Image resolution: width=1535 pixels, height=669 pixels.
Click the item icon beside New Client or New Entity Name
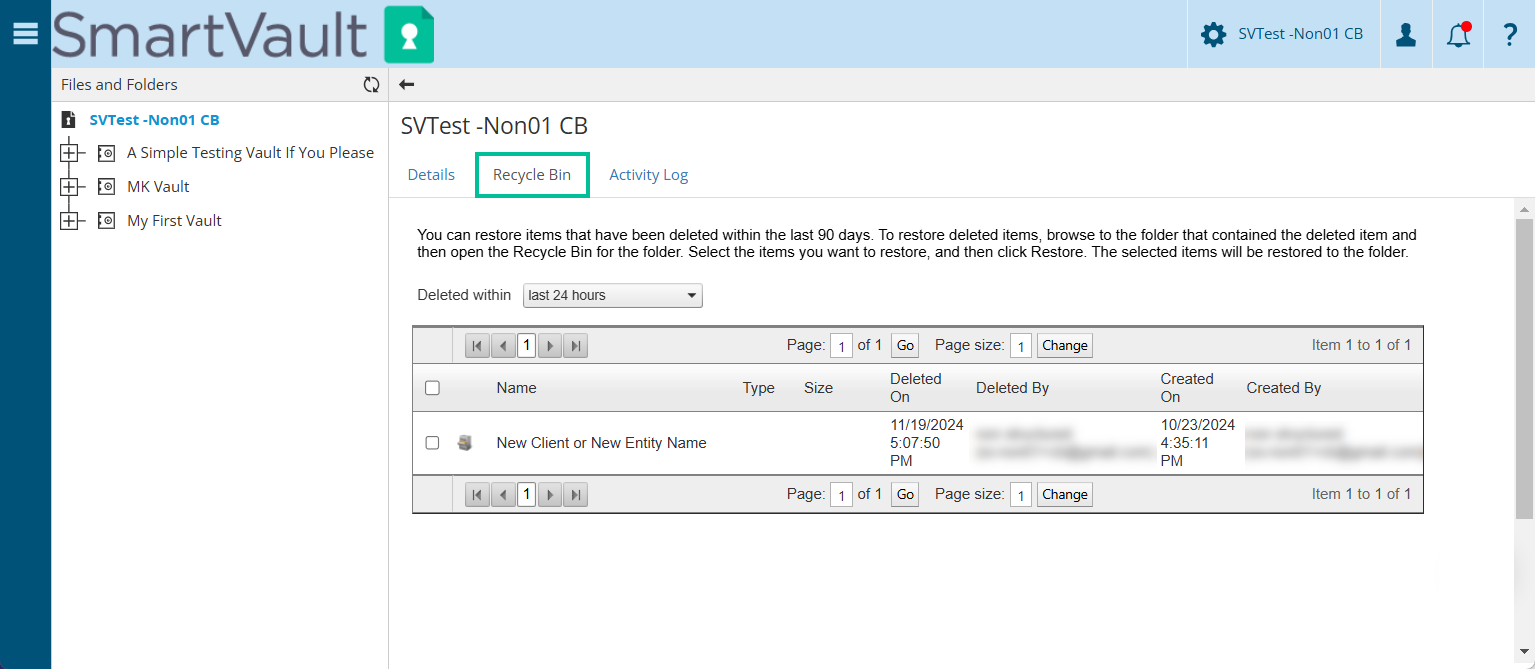465,443
